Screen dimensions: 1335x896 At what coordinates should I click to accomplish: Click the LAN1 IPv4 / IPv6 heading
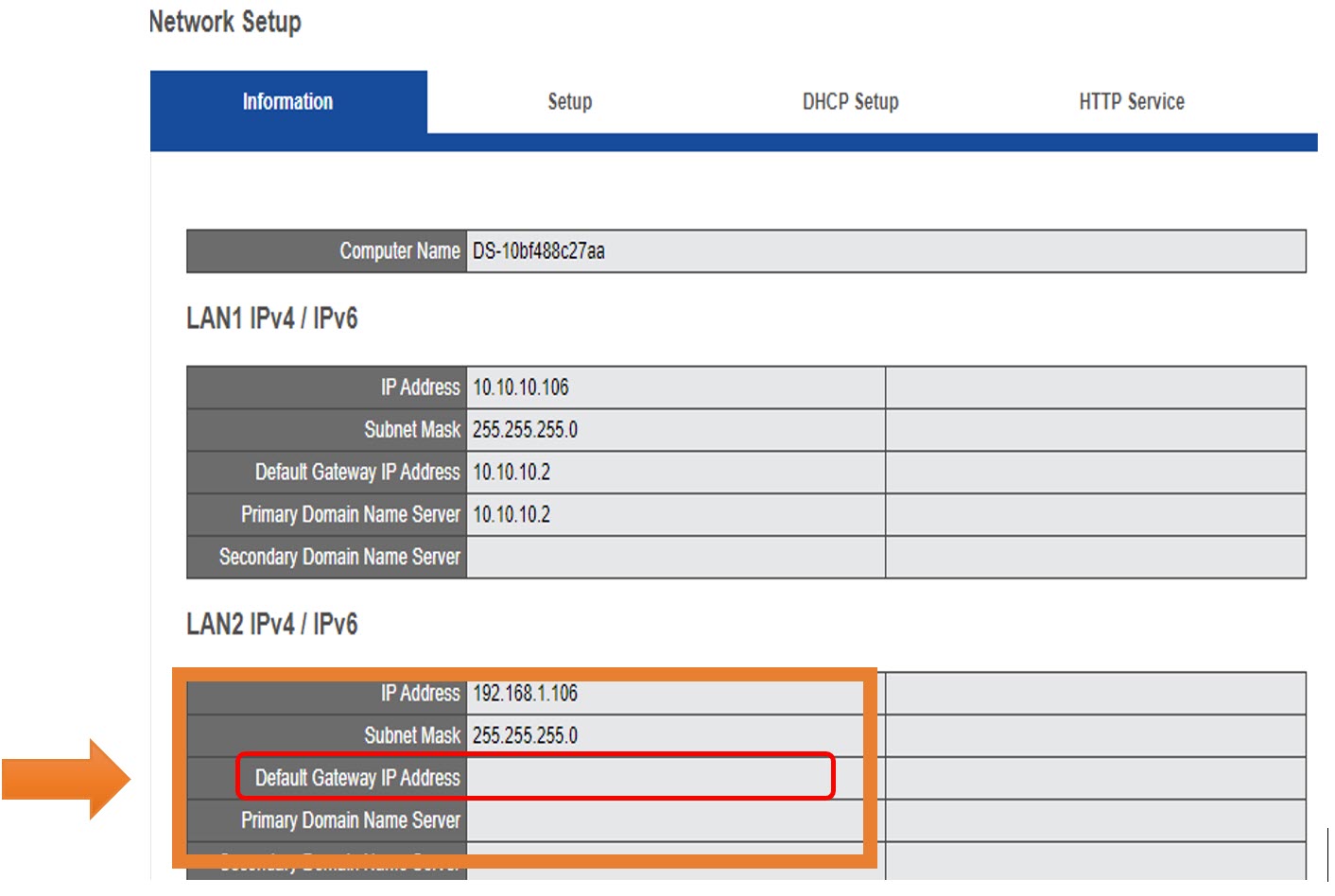tap(271, 319)
